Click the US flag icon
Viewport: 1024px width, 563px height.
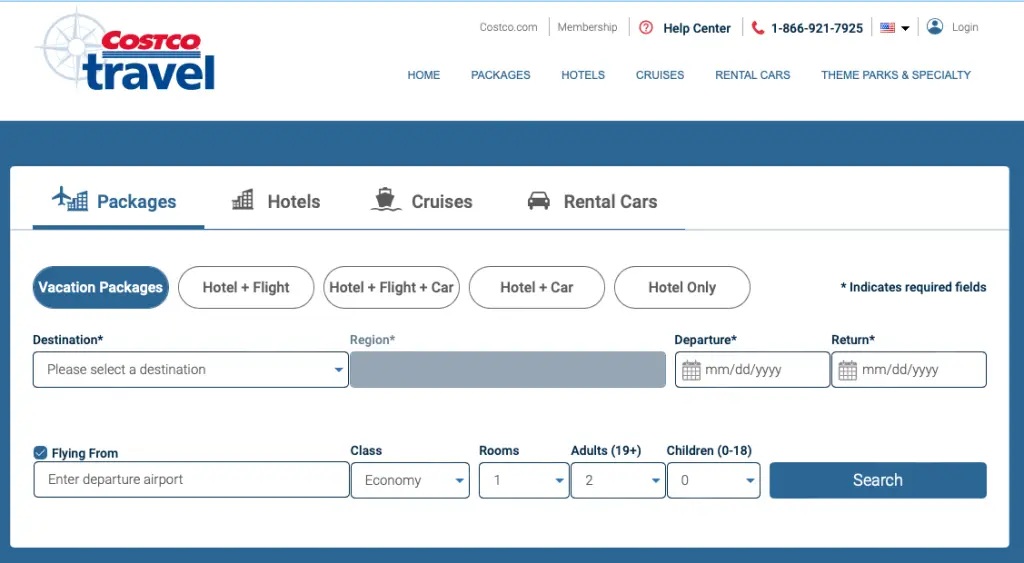(888, 27)
